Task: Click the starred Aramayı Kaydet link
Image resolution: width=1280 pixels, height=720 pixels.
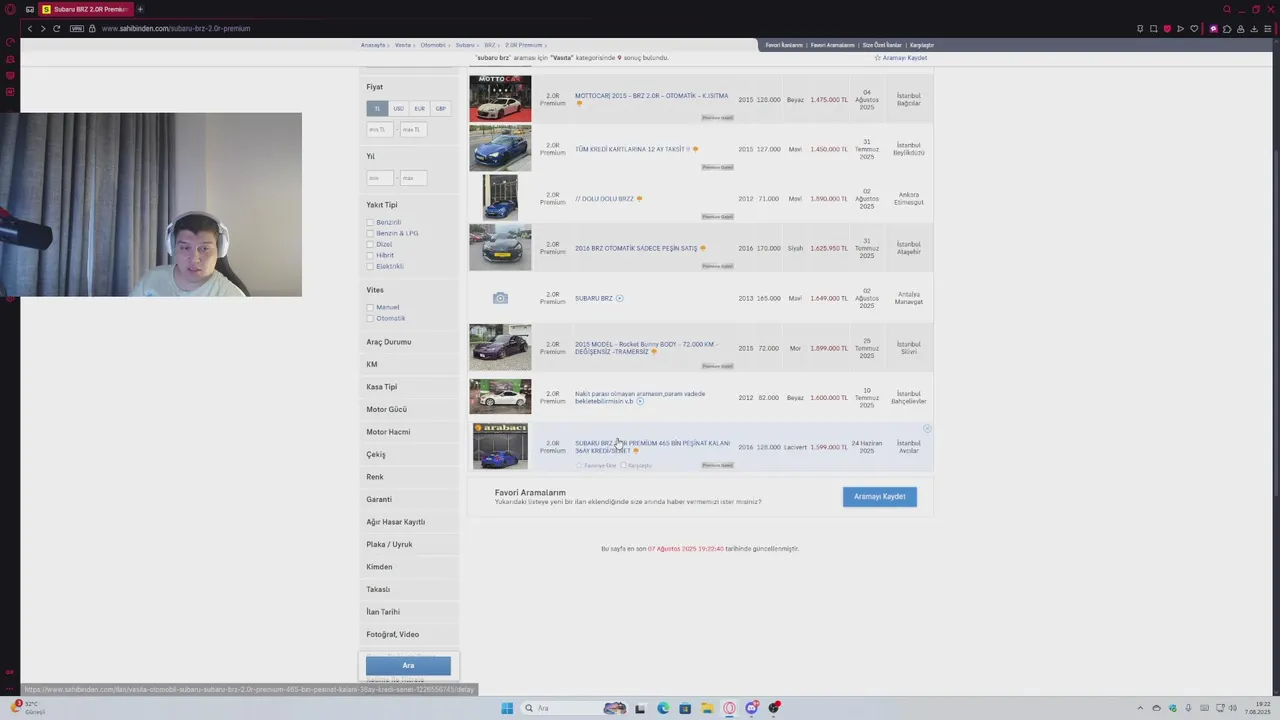Action: click(901, 58)
